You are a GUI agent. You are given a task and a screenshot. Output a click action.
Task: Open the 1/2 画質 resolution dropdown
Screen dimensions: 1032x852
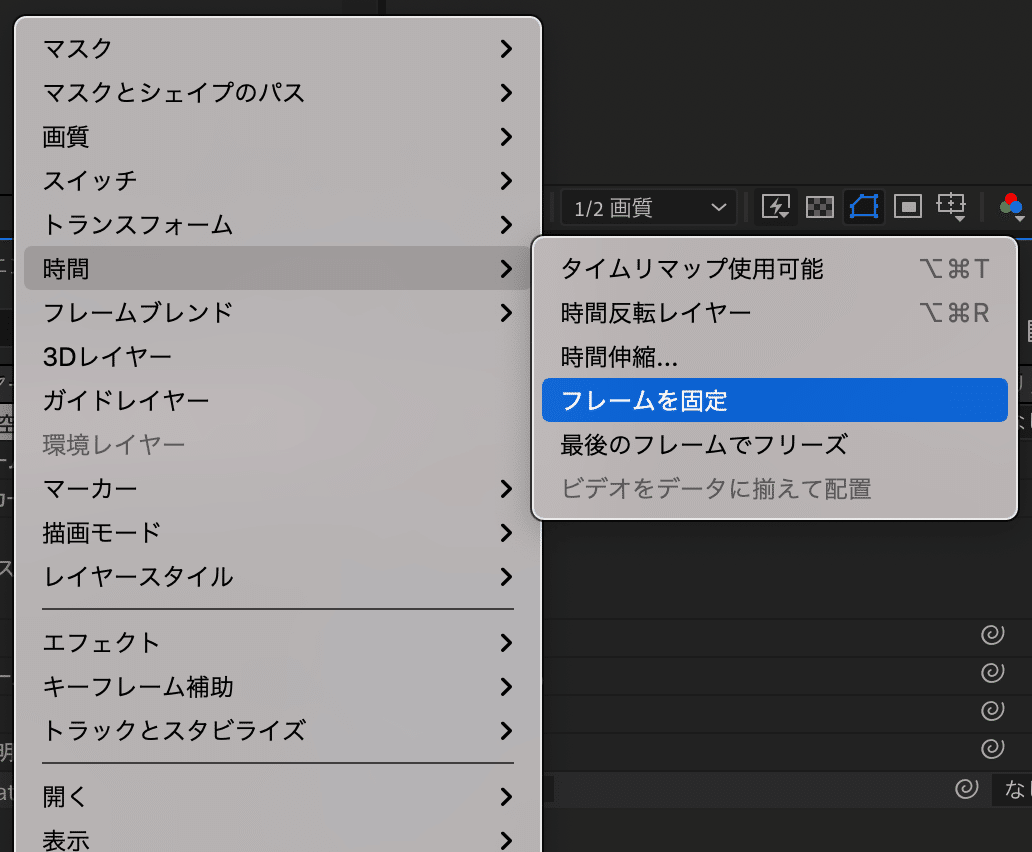(648, 207)
